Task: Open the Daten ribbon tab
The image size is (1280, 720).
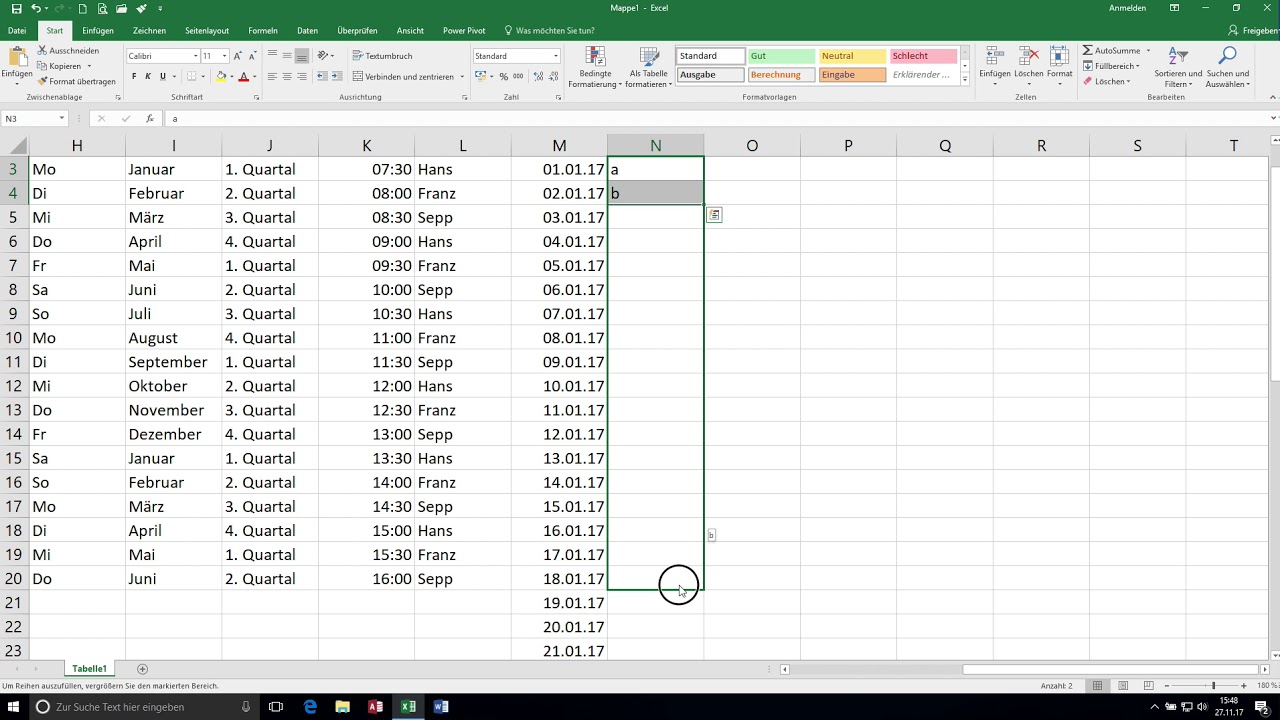Action: click(307, 31)
